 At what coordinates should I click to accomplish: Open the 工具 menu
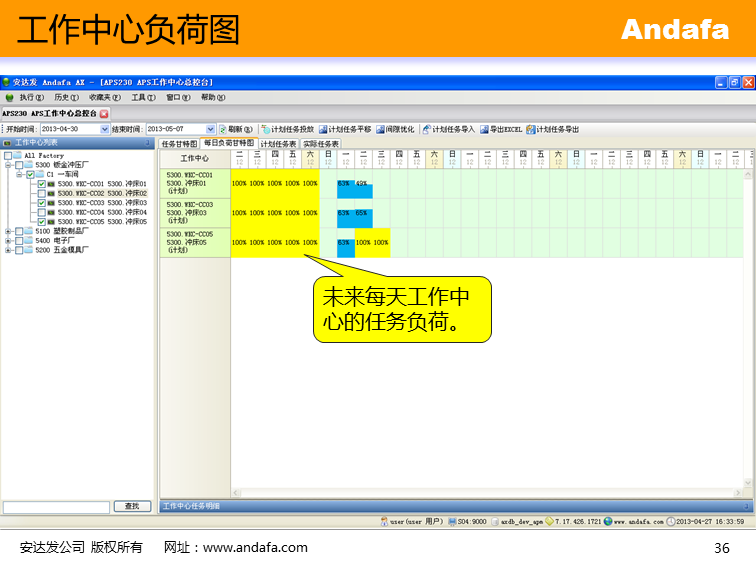[143, 98]
